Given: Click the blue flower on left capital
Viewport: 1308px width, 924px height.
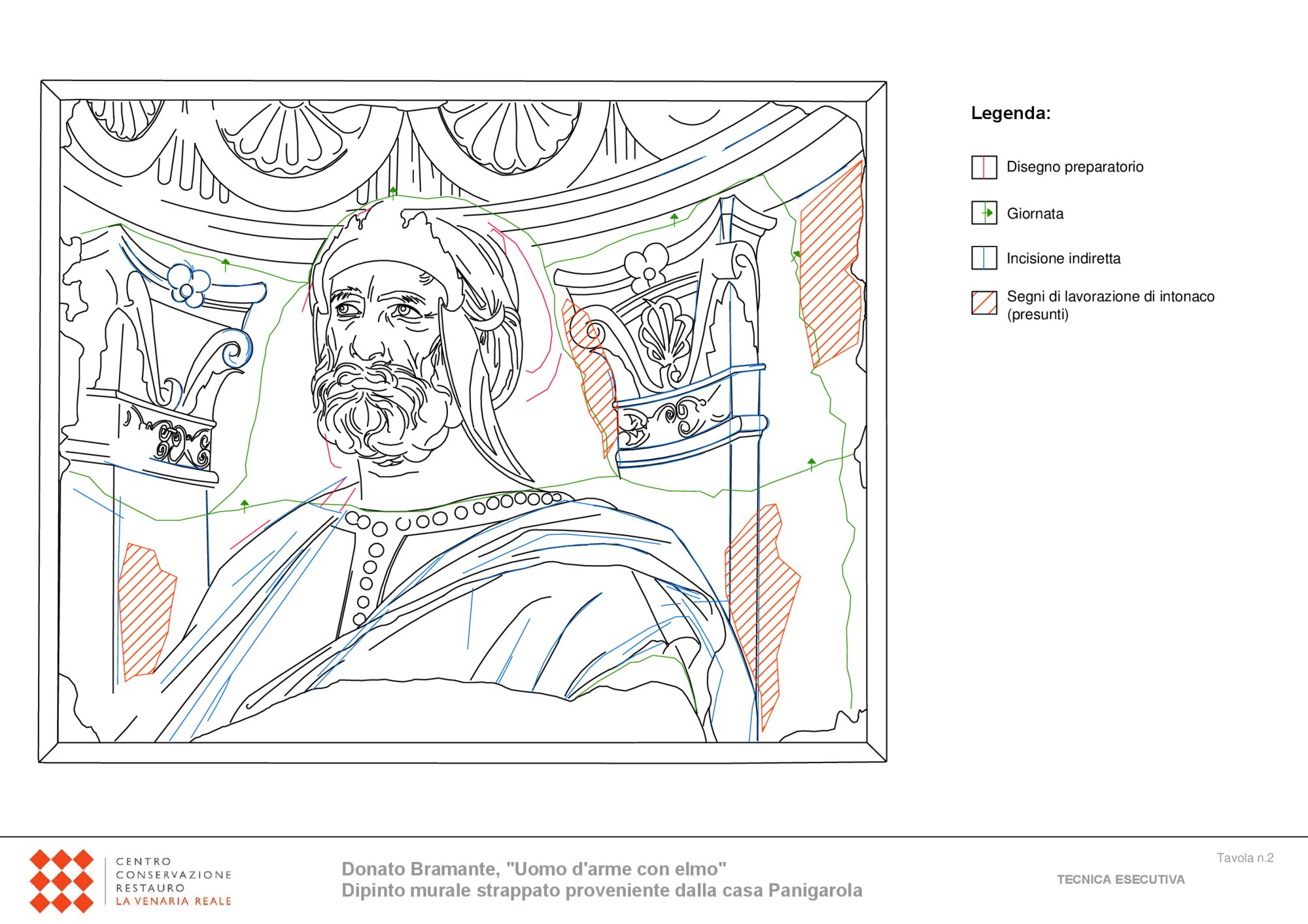Looking at the screenshot, I should (188, 284).
